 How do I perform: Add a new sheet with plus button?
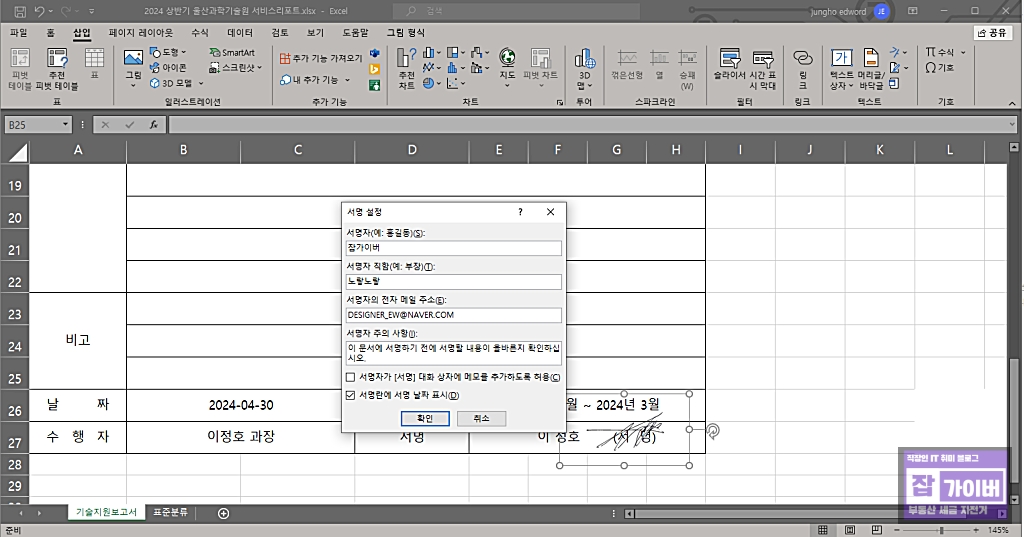(223, 513)
